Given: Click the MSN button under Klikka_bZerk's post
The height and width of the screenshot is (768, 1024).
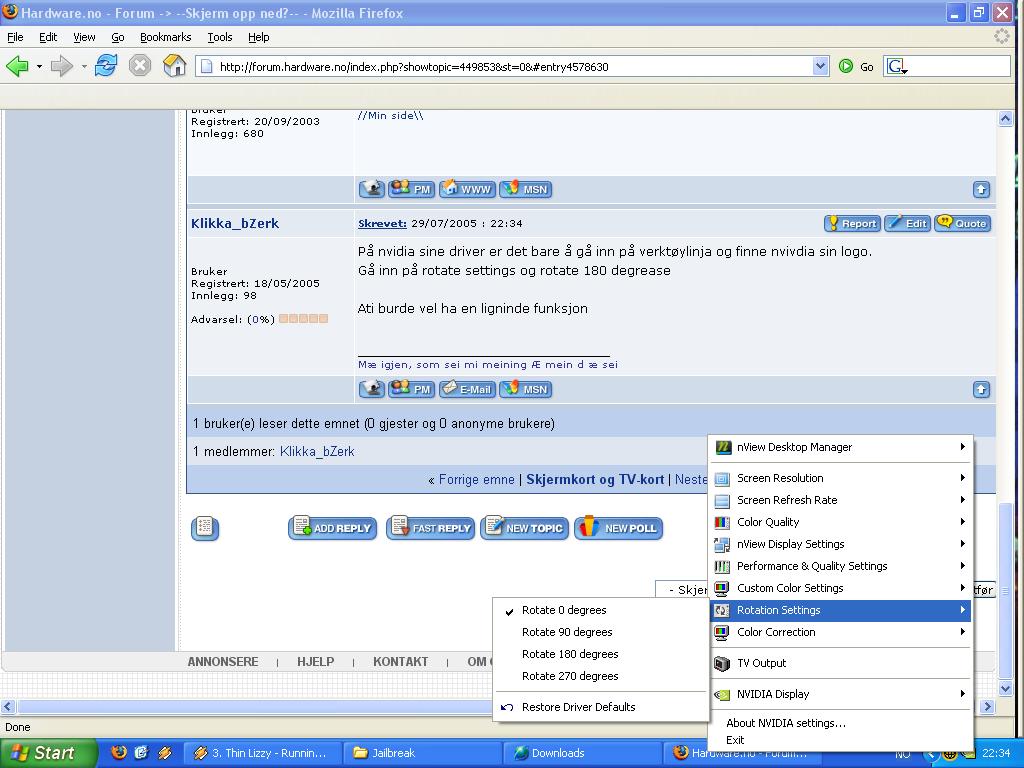Looking at the screenshot, I should pyautogui.click(x=526, y=389).
